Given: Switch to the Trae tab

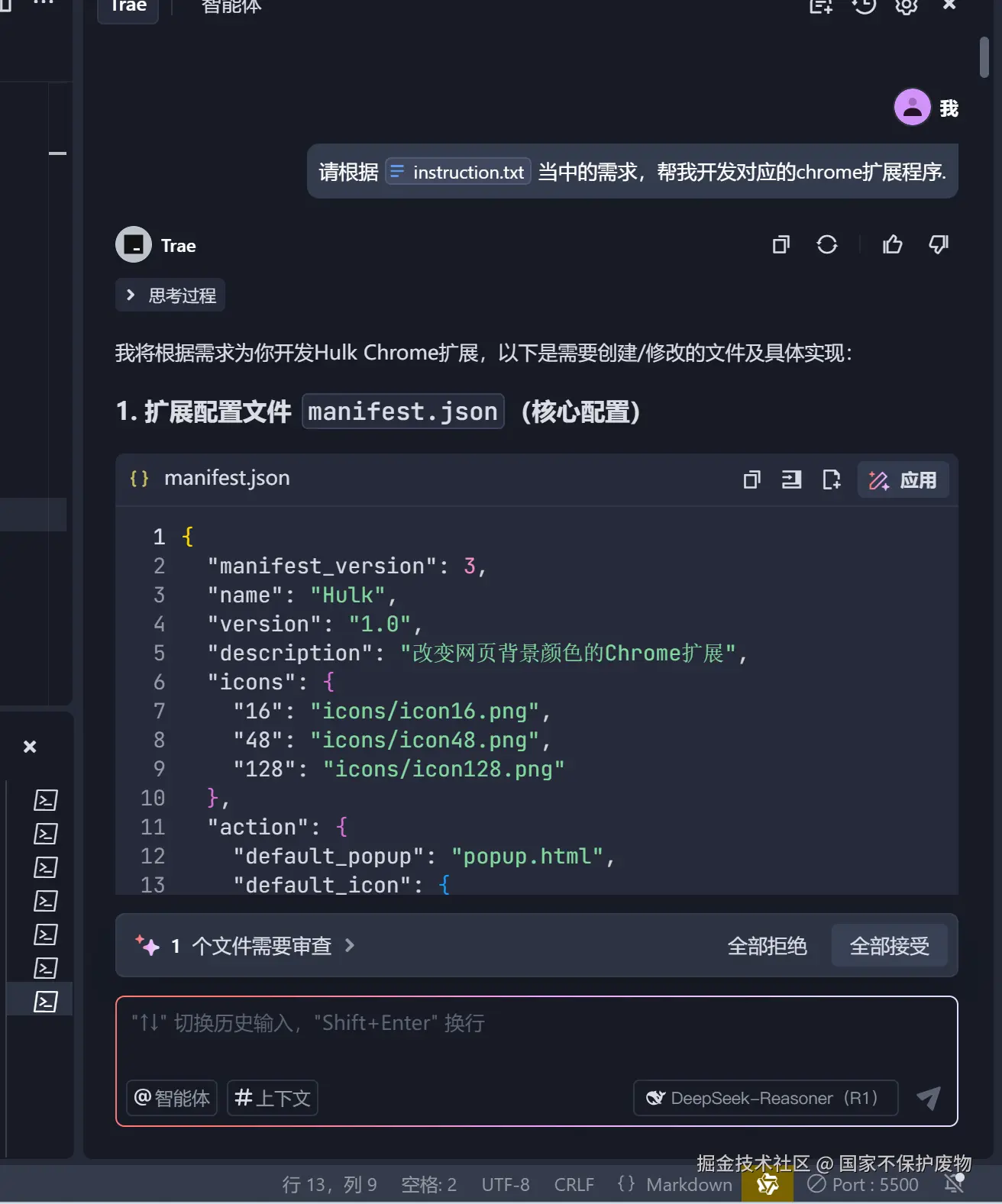Looking at the screenshot, I should pyautogui.click(x=128, y=8).
